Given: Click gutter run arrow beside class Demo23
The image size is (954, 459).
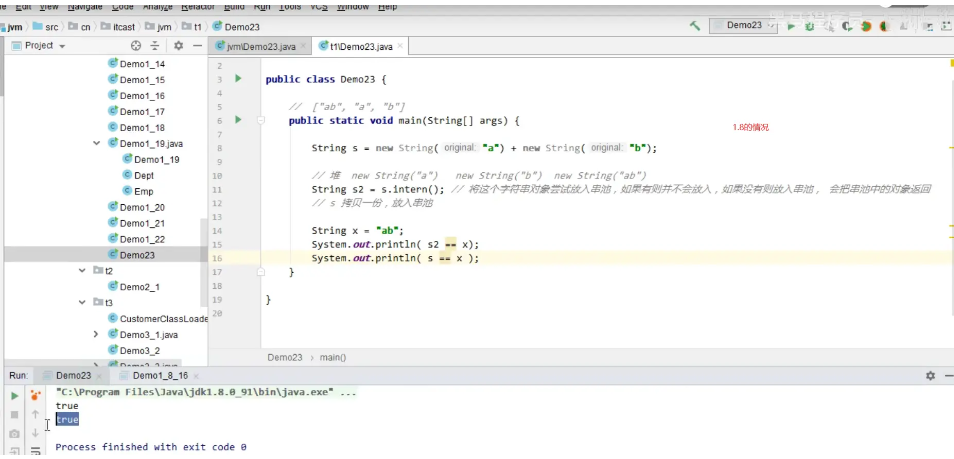Looking at the screenshot, I should pos(238,79).
